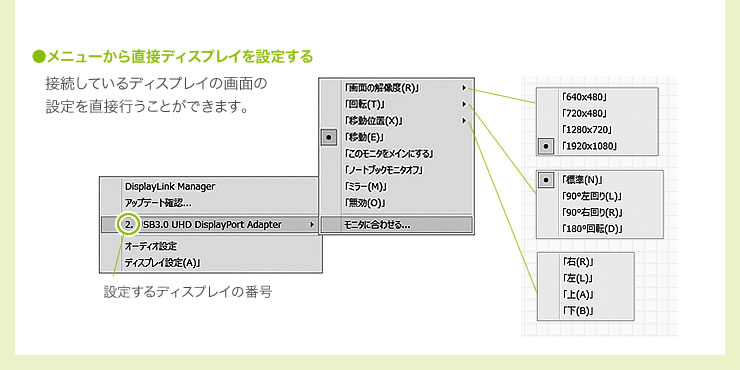Choose このモニタをメインにする option
The image size is (740, 370).
coord(397,154)
